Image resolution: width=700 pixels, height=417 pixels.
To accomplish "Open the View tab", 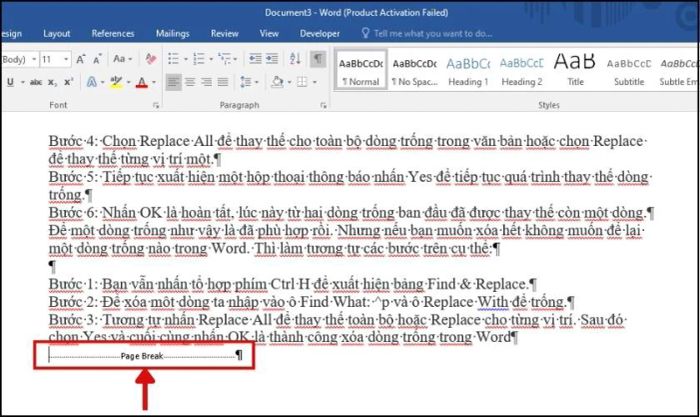I will click(x=269, y=33).
